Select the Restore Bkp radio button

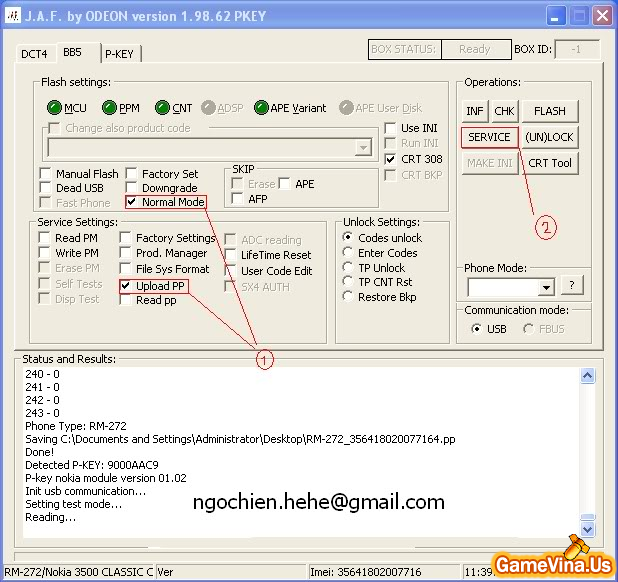click(x=348, y=296)
